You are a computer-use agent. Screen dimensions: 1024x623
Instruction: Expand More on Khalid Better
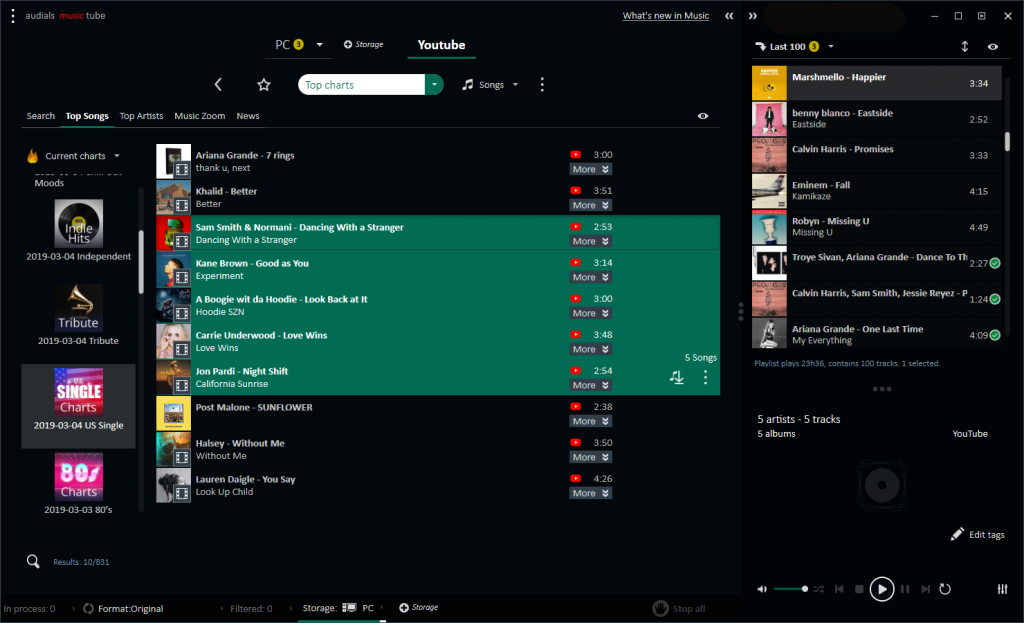pyautogui.click(x=590, y=205)
